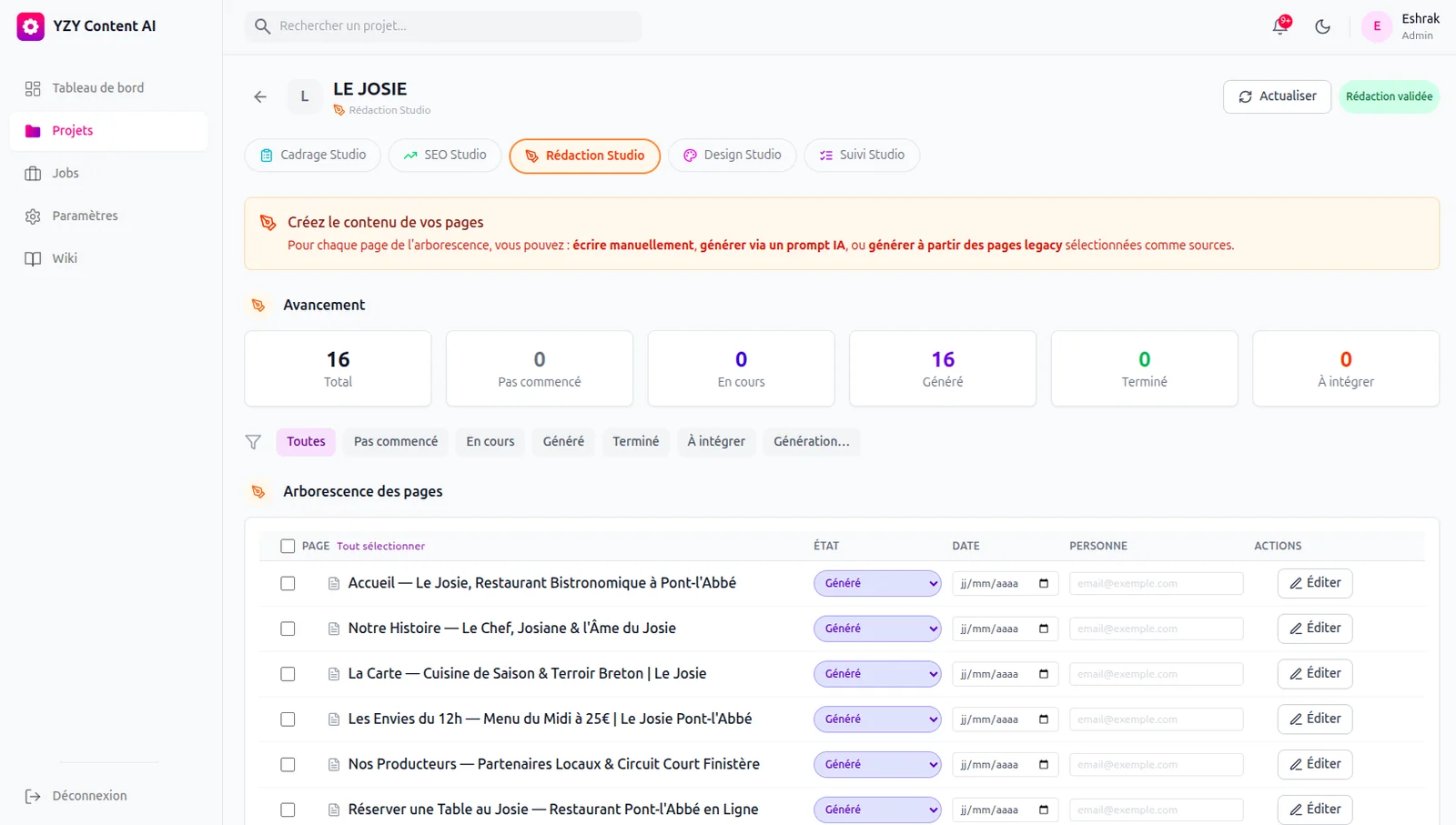This screenshot has height=825, width=1456.
Task: Click the Paramètres gear icon
Action: click(33, 216)
